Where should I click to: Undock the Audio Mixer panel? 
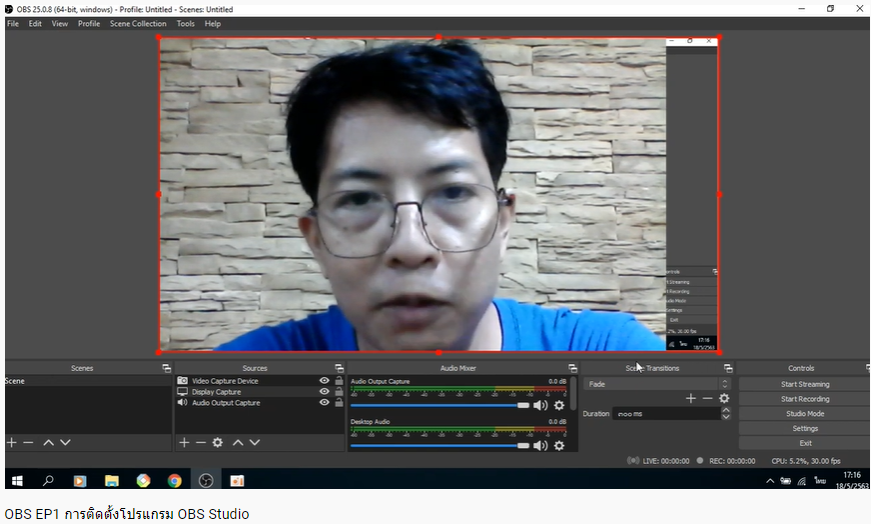point(572,368)
